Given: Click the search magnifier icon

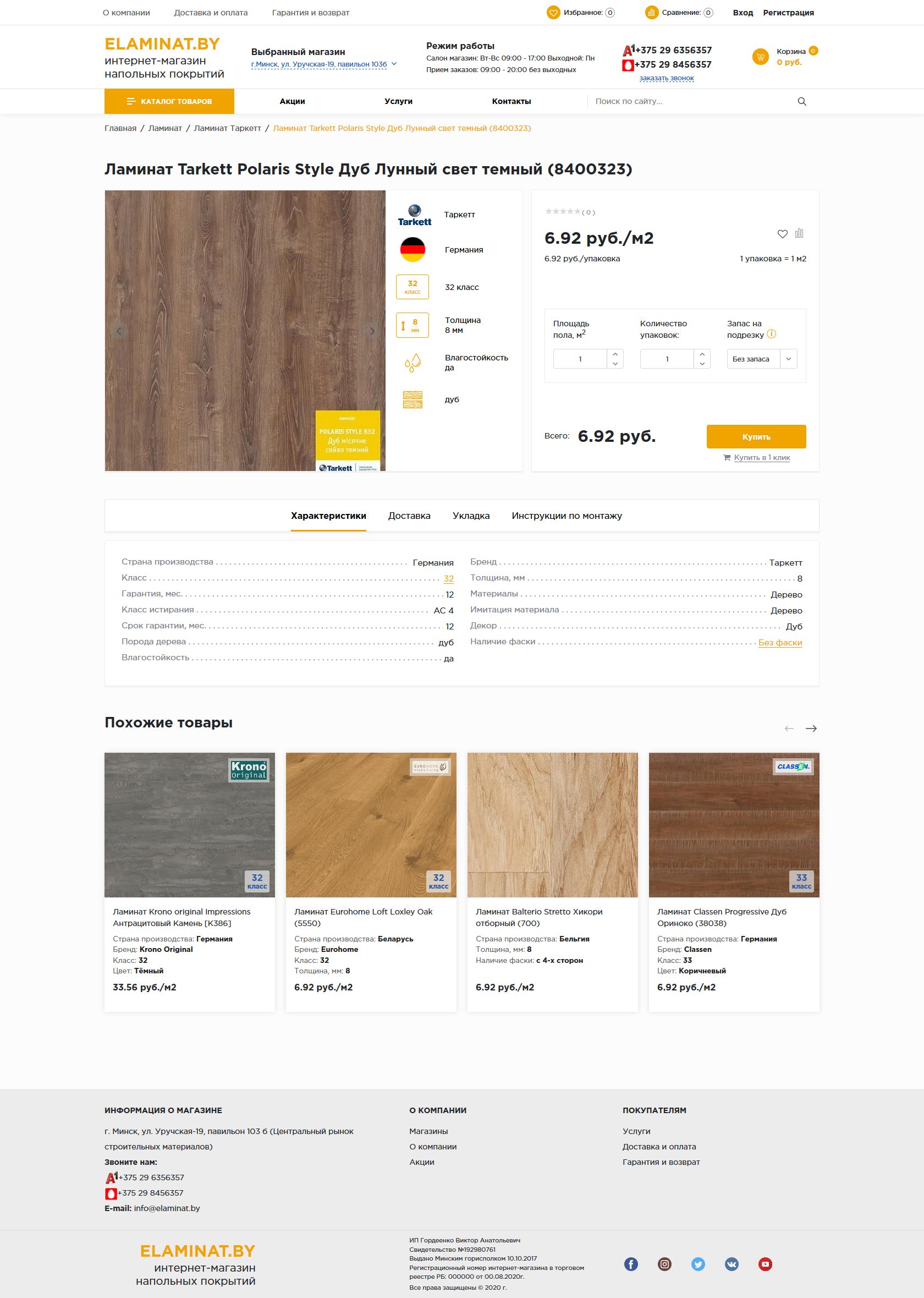Looking at the screenshot, I should tap(802, 101).
